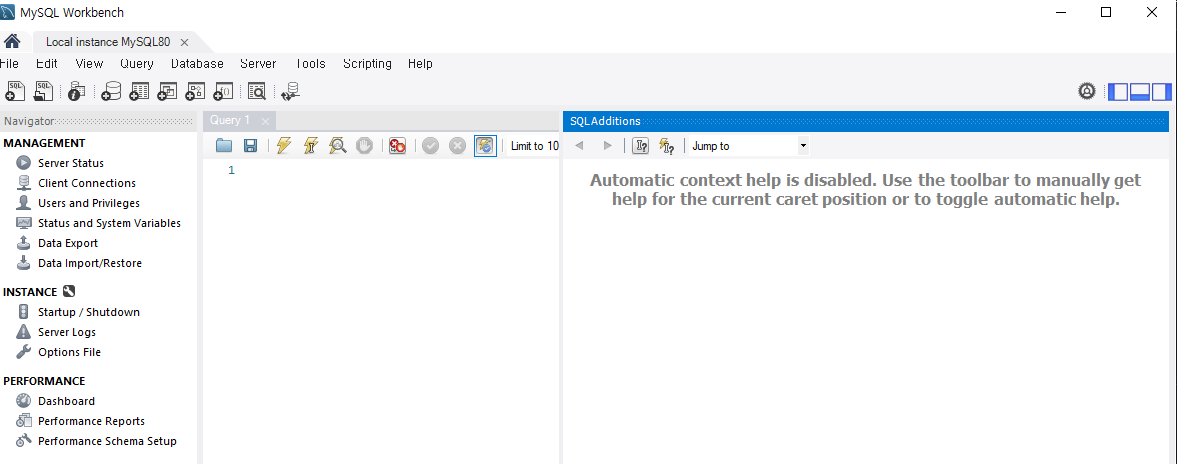Image resolution: width=1177 pixels, height=464 pixels.
Task: Run EXPLAIN on statement magnifier icon
Action: 338,146
